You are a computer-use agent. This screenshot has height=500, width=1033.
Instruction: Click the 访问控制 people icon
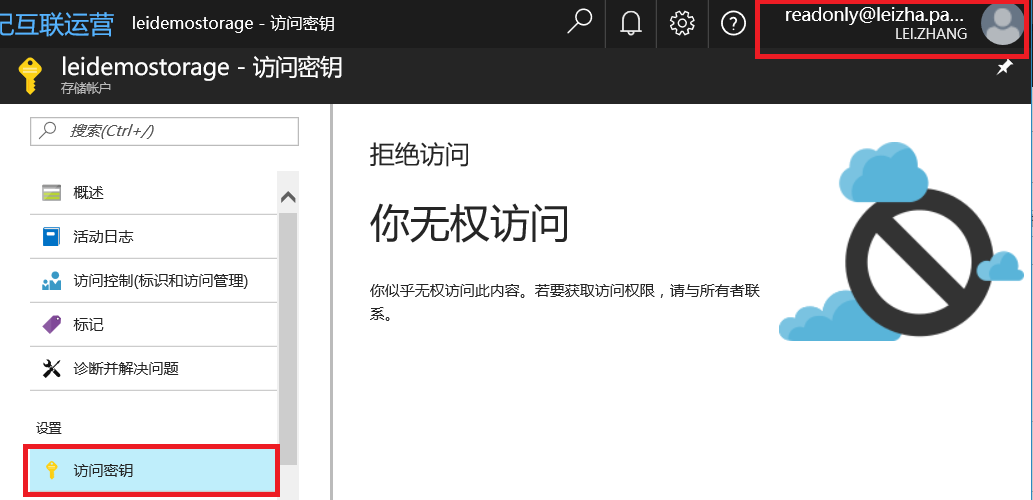point(51,281)
